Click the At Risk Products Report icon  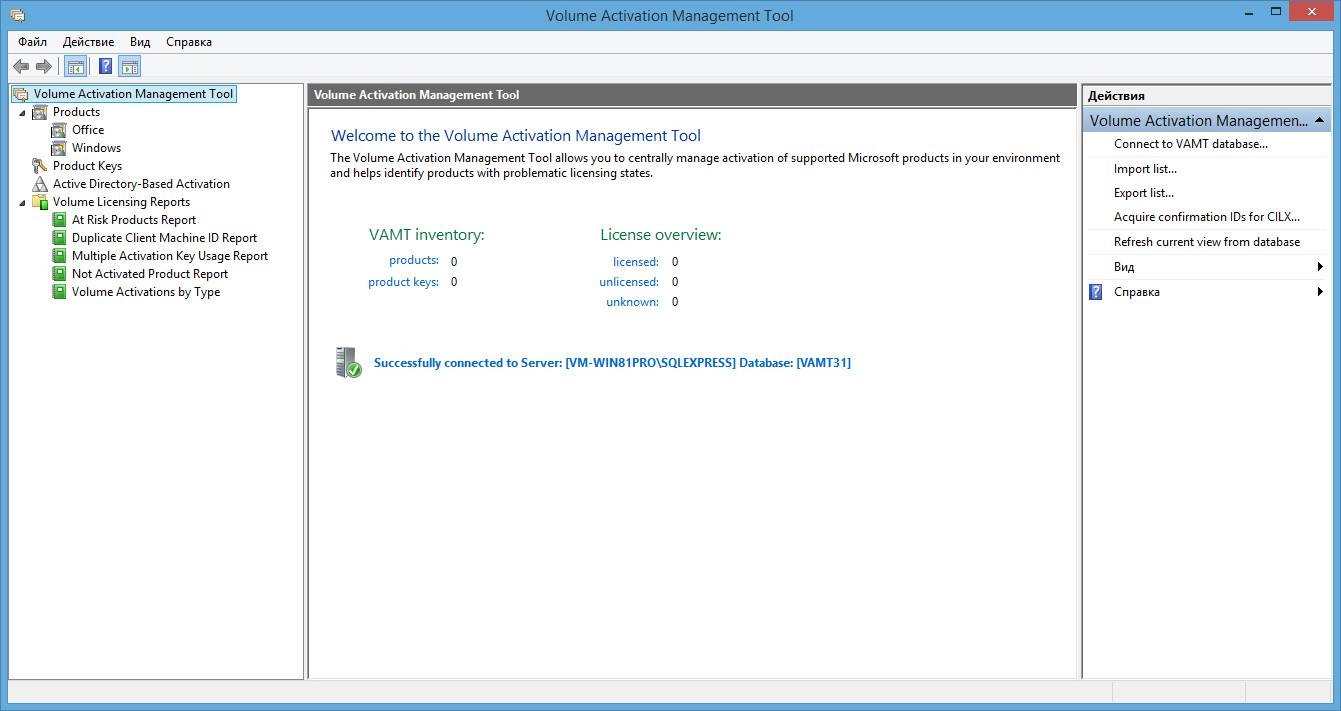coord(59,220)
